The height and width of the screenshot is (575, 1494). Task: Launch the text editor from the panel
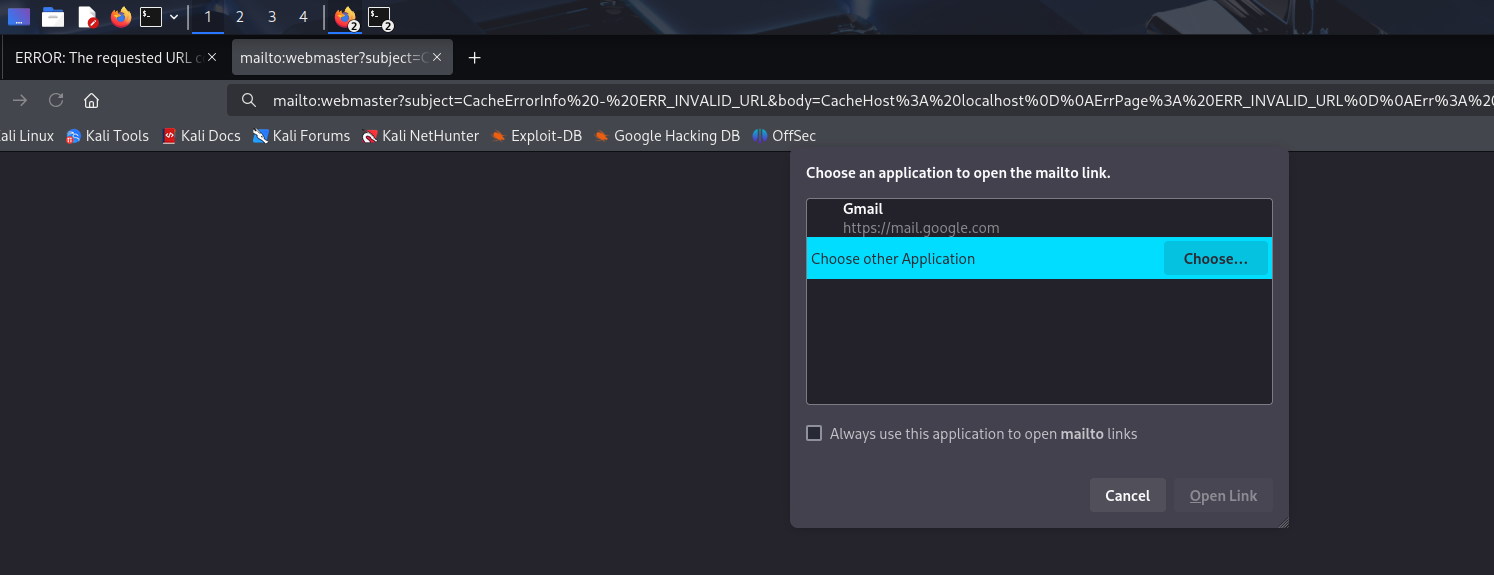[88, 17]
